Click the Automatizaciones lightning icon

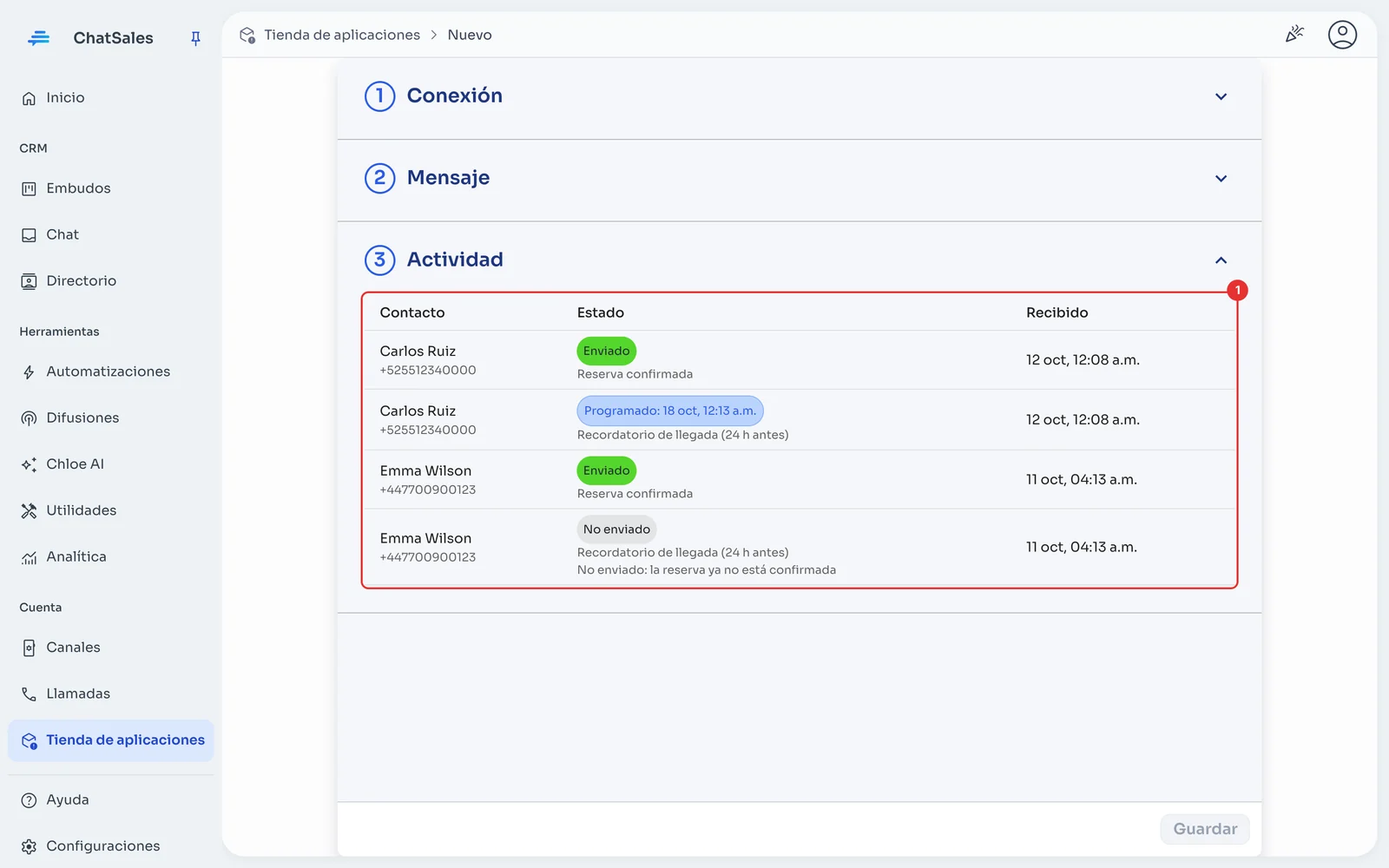coord(29,372)
